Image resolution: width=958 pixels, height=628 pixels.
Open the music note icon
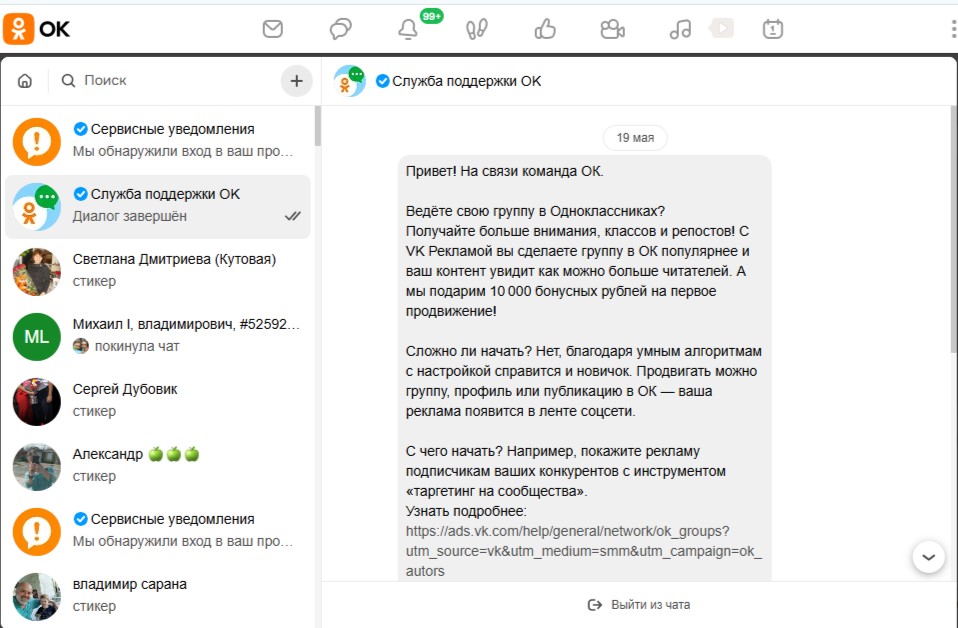click(x=680, y=29)
